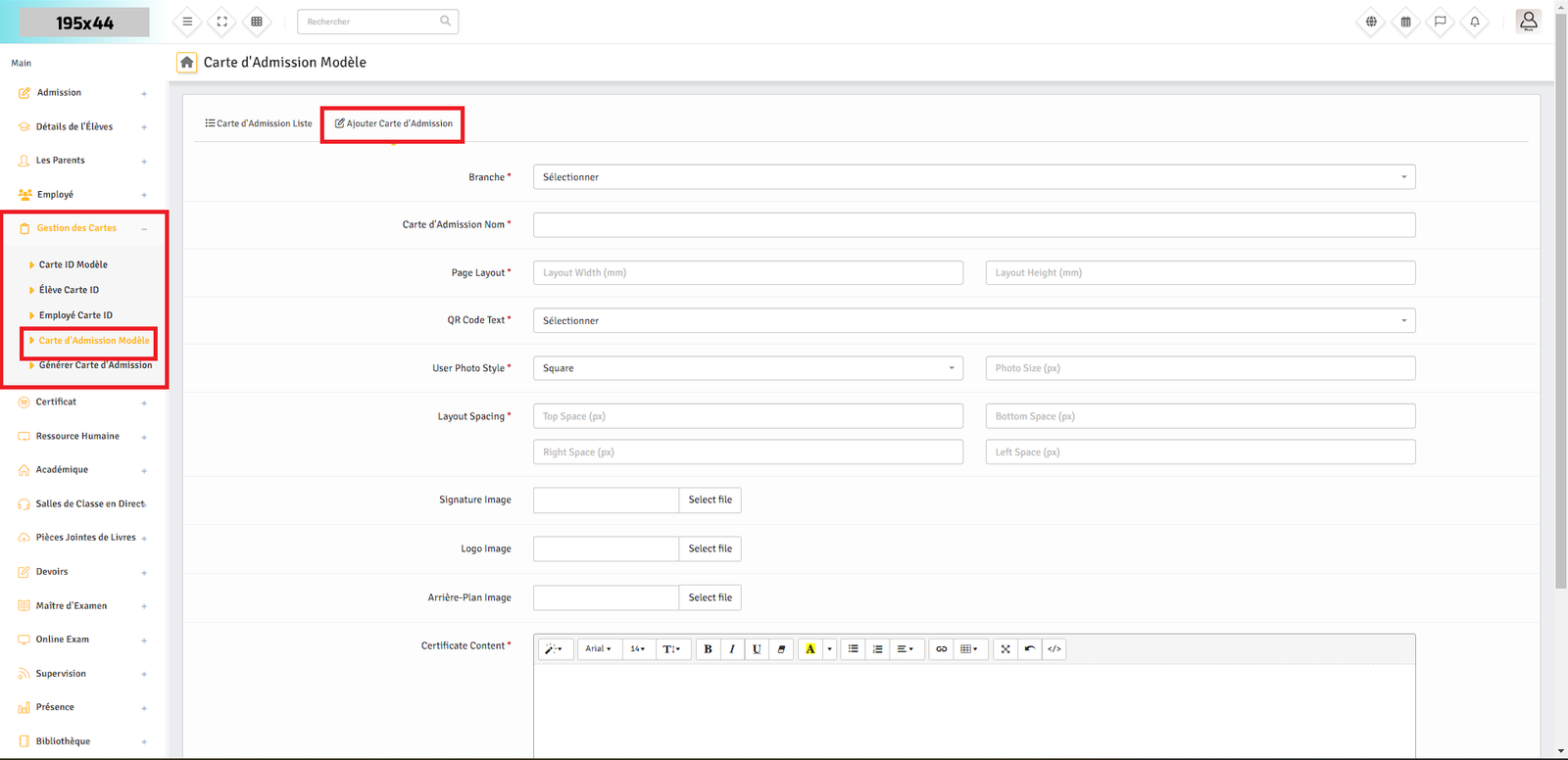
Task: Click the code view icon in editor
Action: (x=1053, y=649)
